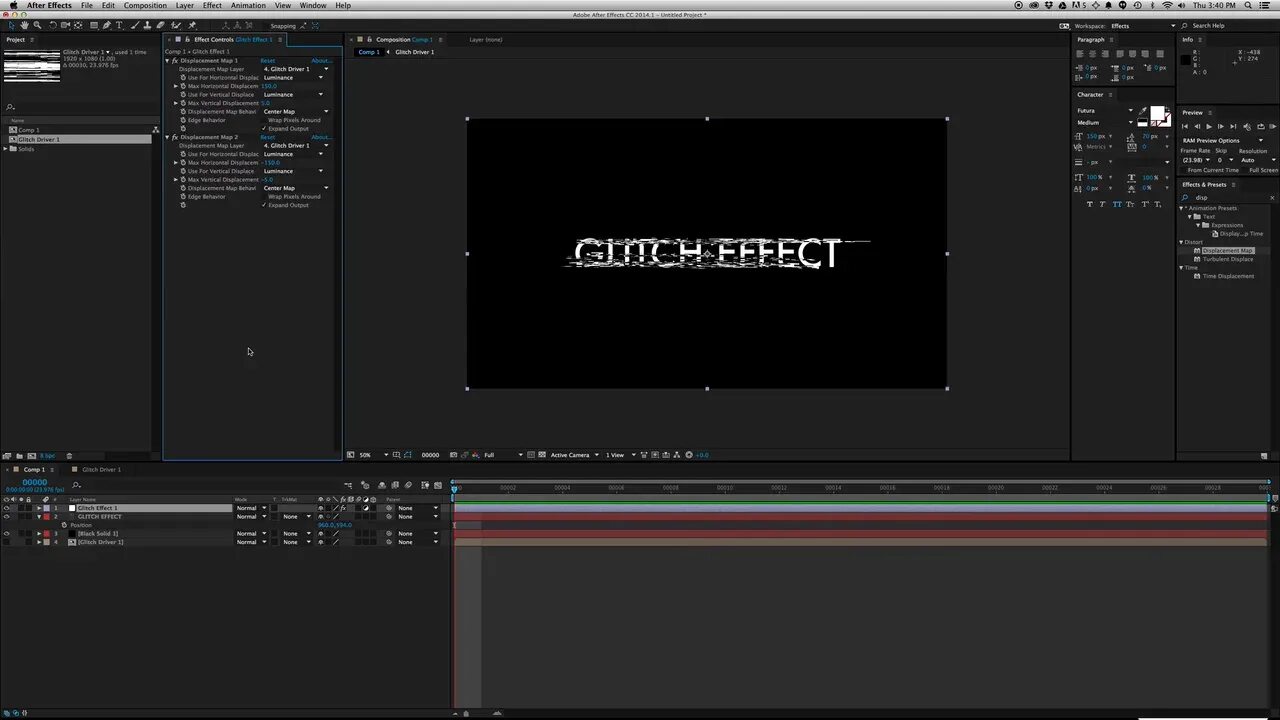Enable the From Current Time checkbox
This screenshot has height=720, width=1280.
coord(1183,170)
